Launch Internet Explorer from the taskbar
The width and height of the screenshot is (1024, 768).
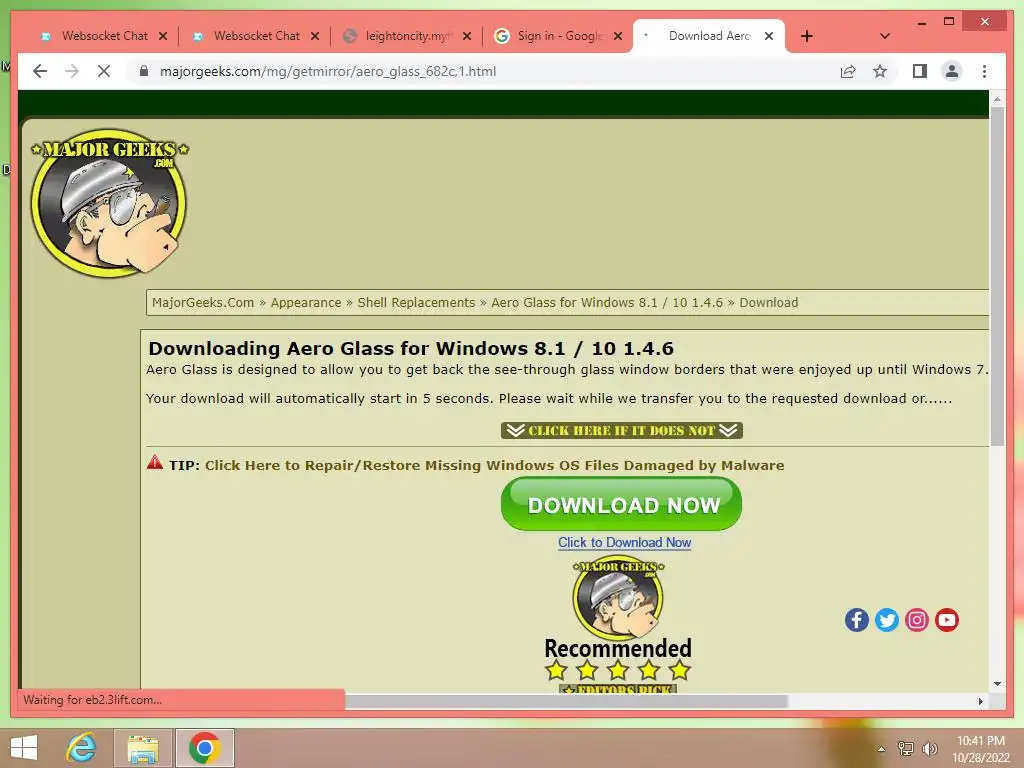82,748
